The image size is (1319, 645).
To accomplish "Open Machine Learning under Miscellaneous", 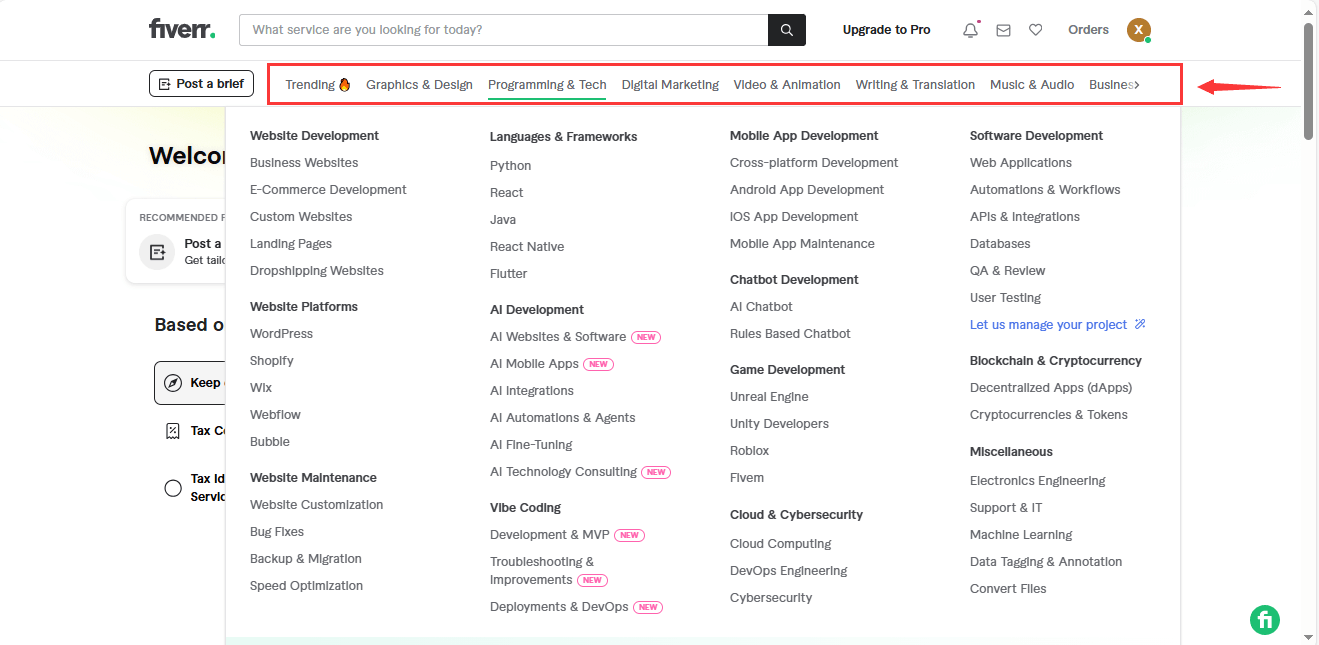I will [x=1021, y=535].
